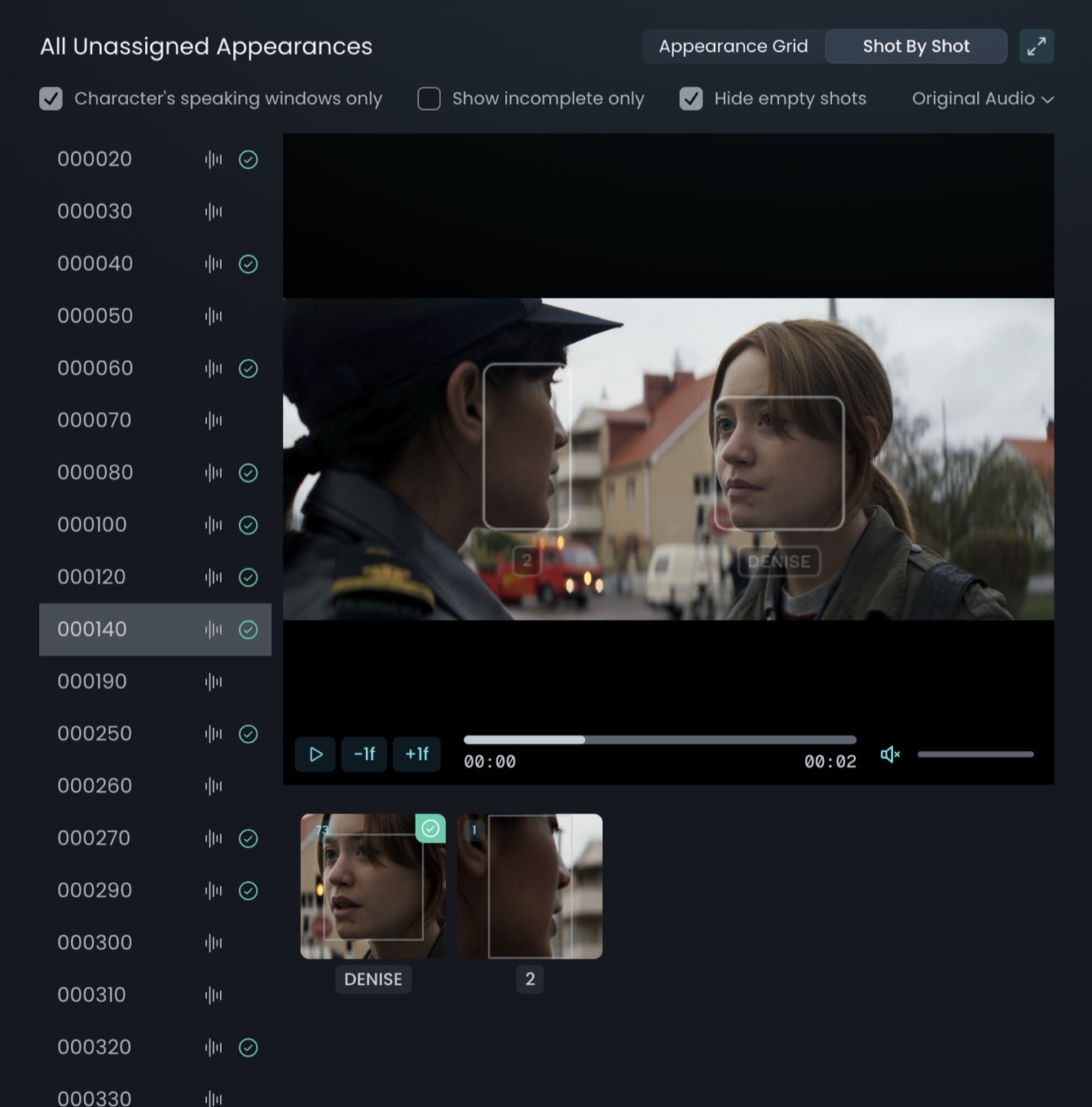Image resolution: width=1092 pixels, height=1107 pixels.
Task: Open the Original Audio dropdown
Action: tap(983, 99)
